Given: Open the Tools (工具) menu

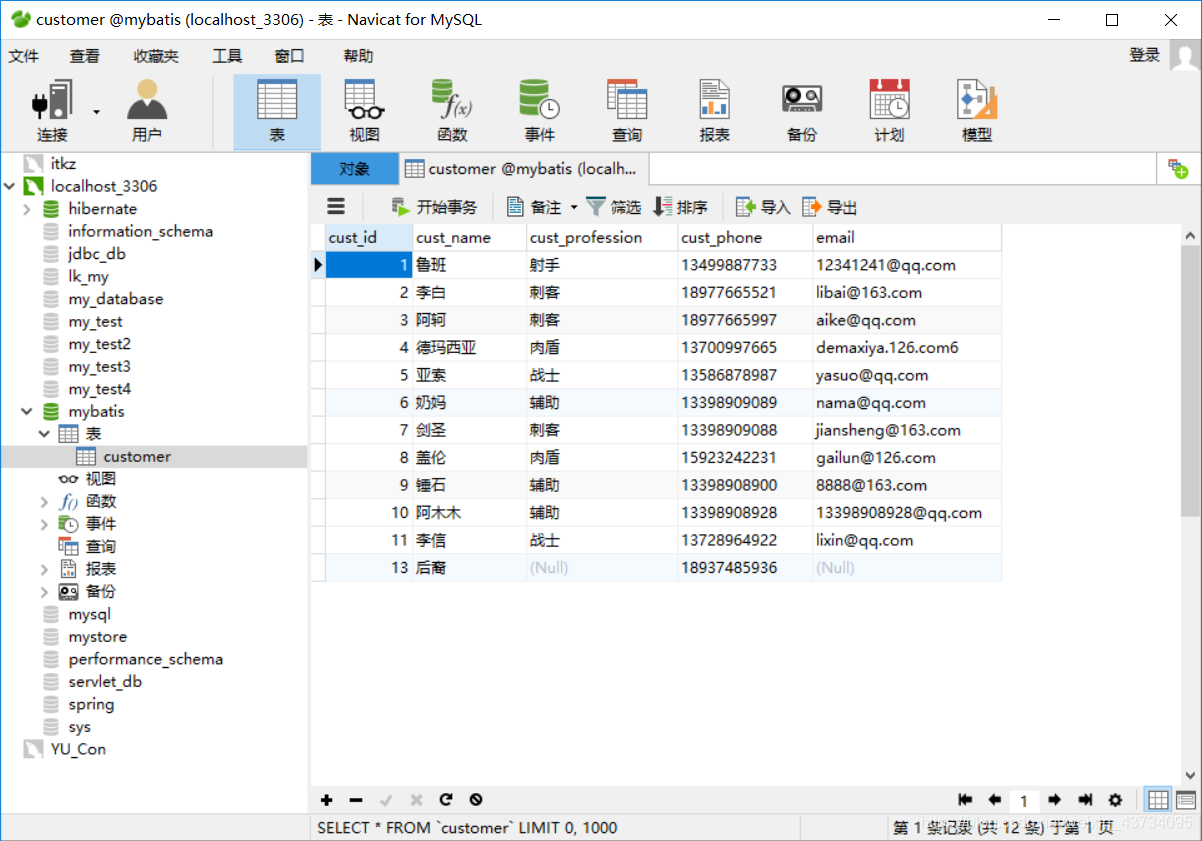Looking at the screenshot, I should pos(227,56).
